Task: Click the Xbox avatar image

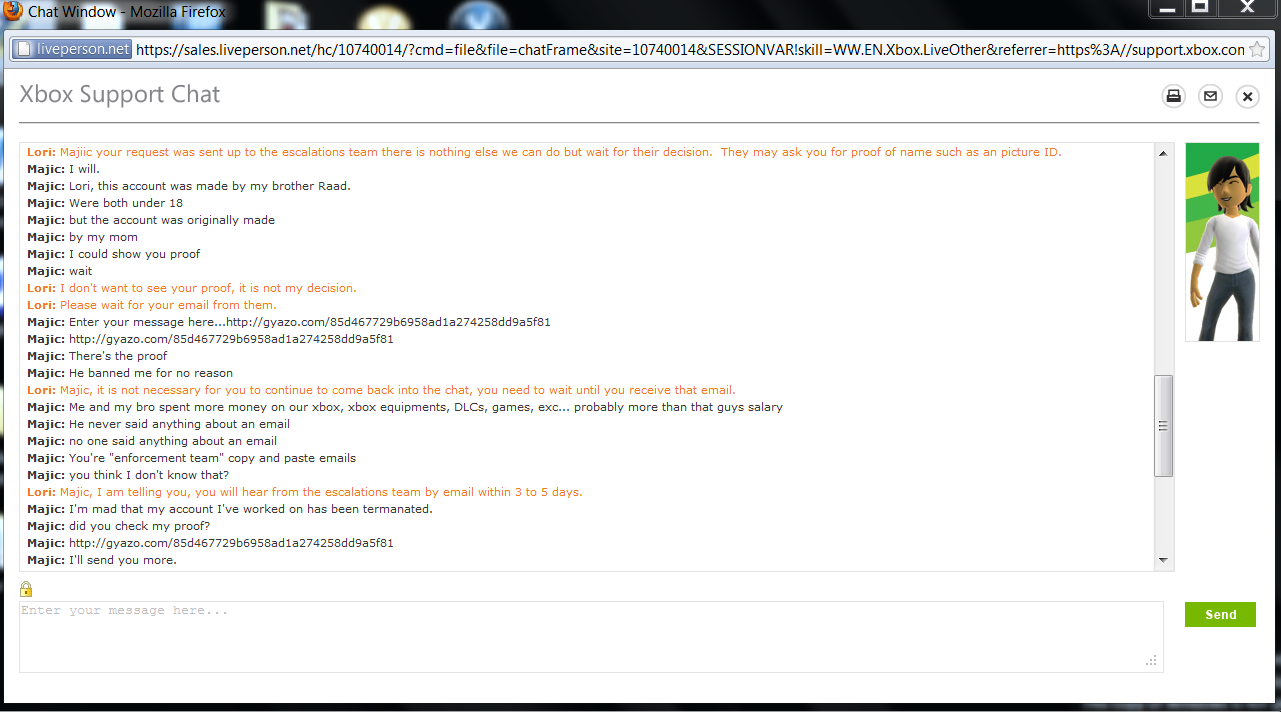Action: (1222, 242)
